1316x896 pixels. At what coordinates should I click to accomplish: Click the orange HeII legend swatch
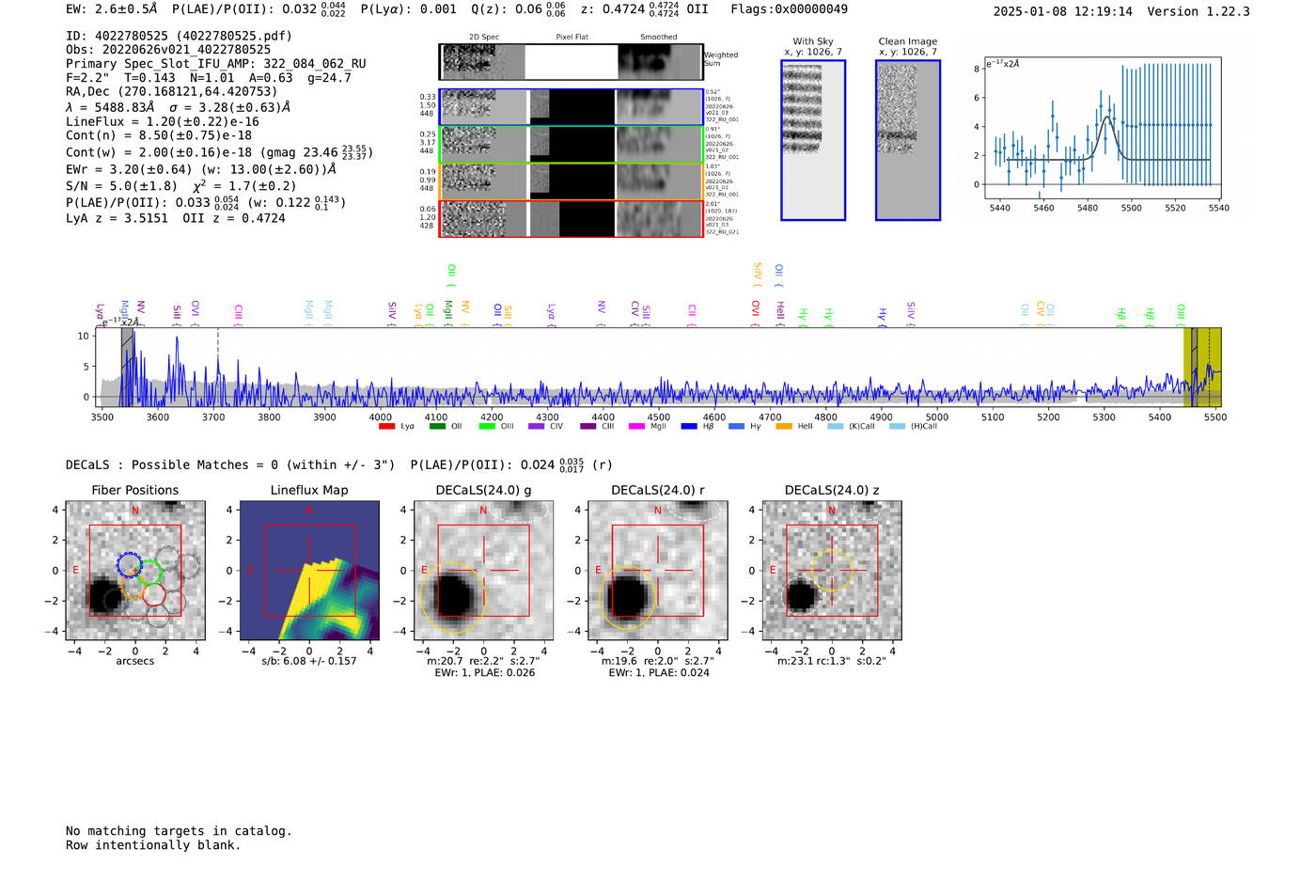coord(784,427)
